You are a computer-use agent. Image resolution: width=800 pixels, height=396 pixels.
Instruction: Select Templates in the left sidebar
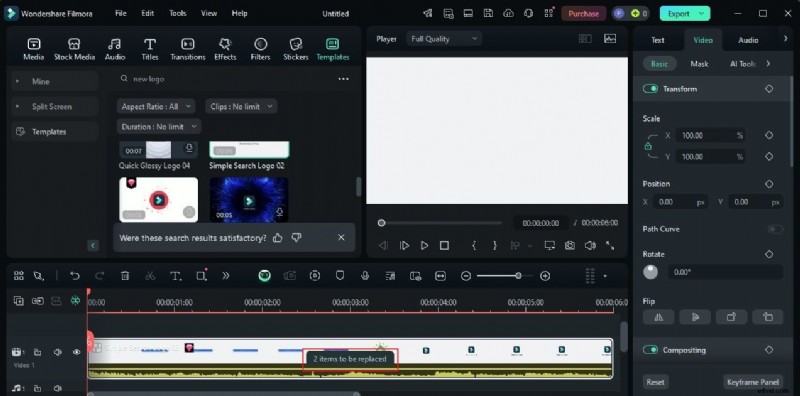55,132
